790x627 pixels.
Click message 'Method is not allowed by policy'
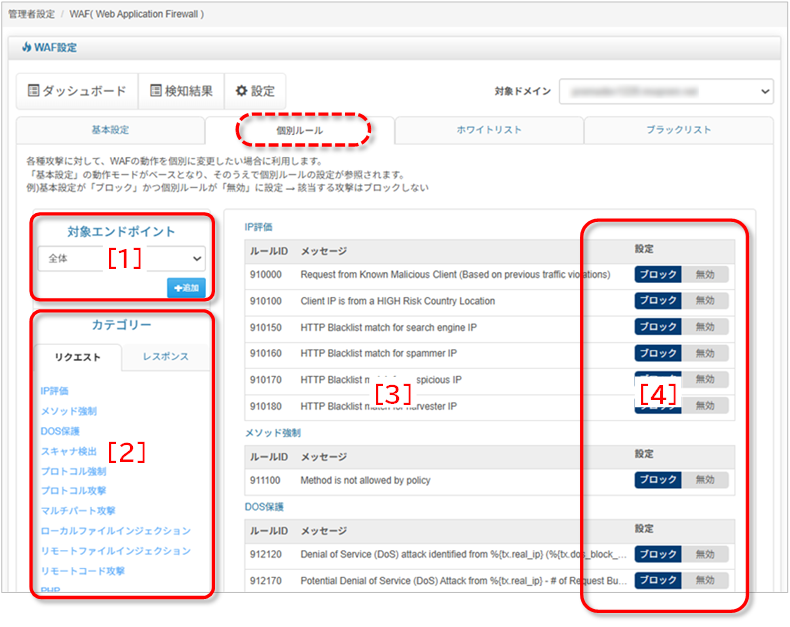(365, 480)
